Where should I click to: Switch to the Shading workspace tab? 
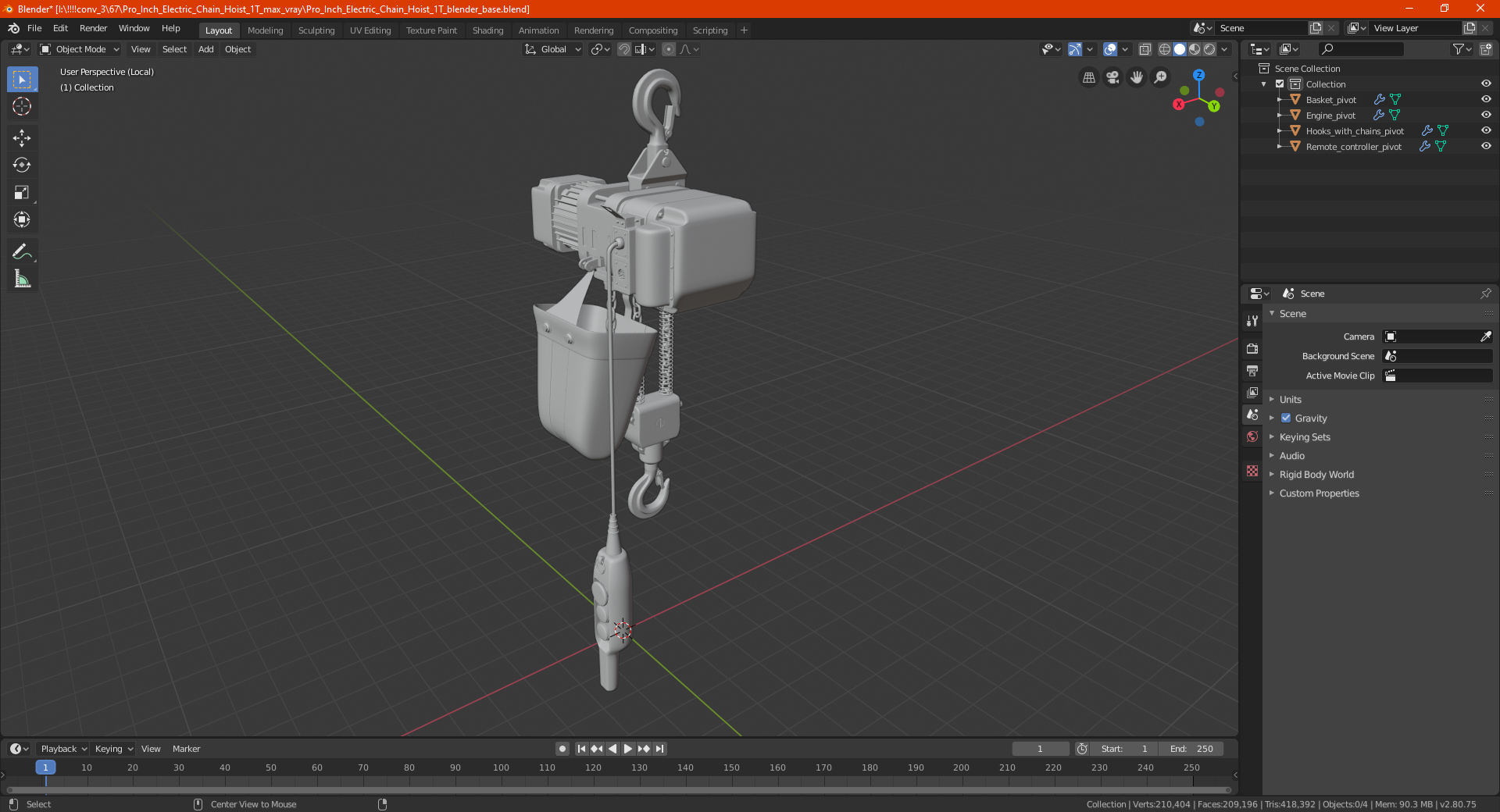click(x=487, y=30)
